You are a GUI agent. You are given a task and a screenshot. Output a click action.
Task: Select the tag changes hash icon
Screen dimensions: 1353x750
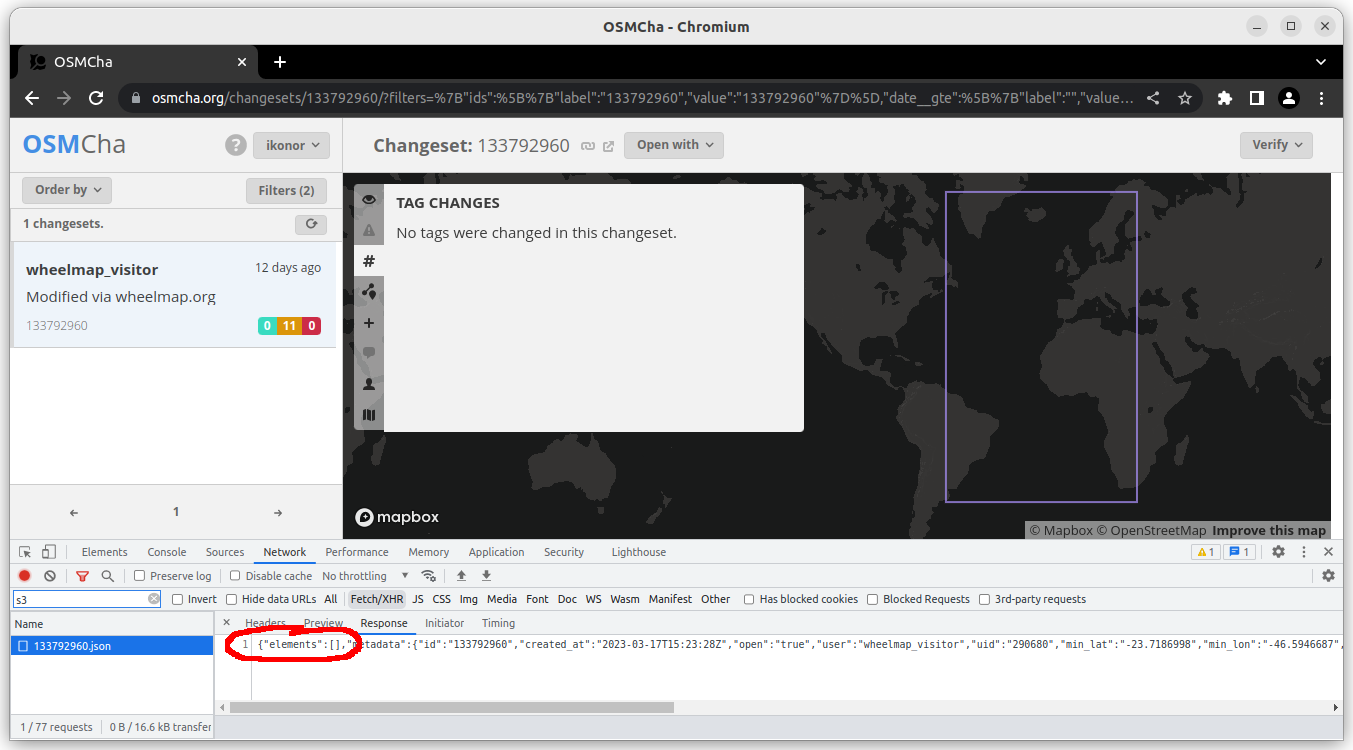(369, 261)
